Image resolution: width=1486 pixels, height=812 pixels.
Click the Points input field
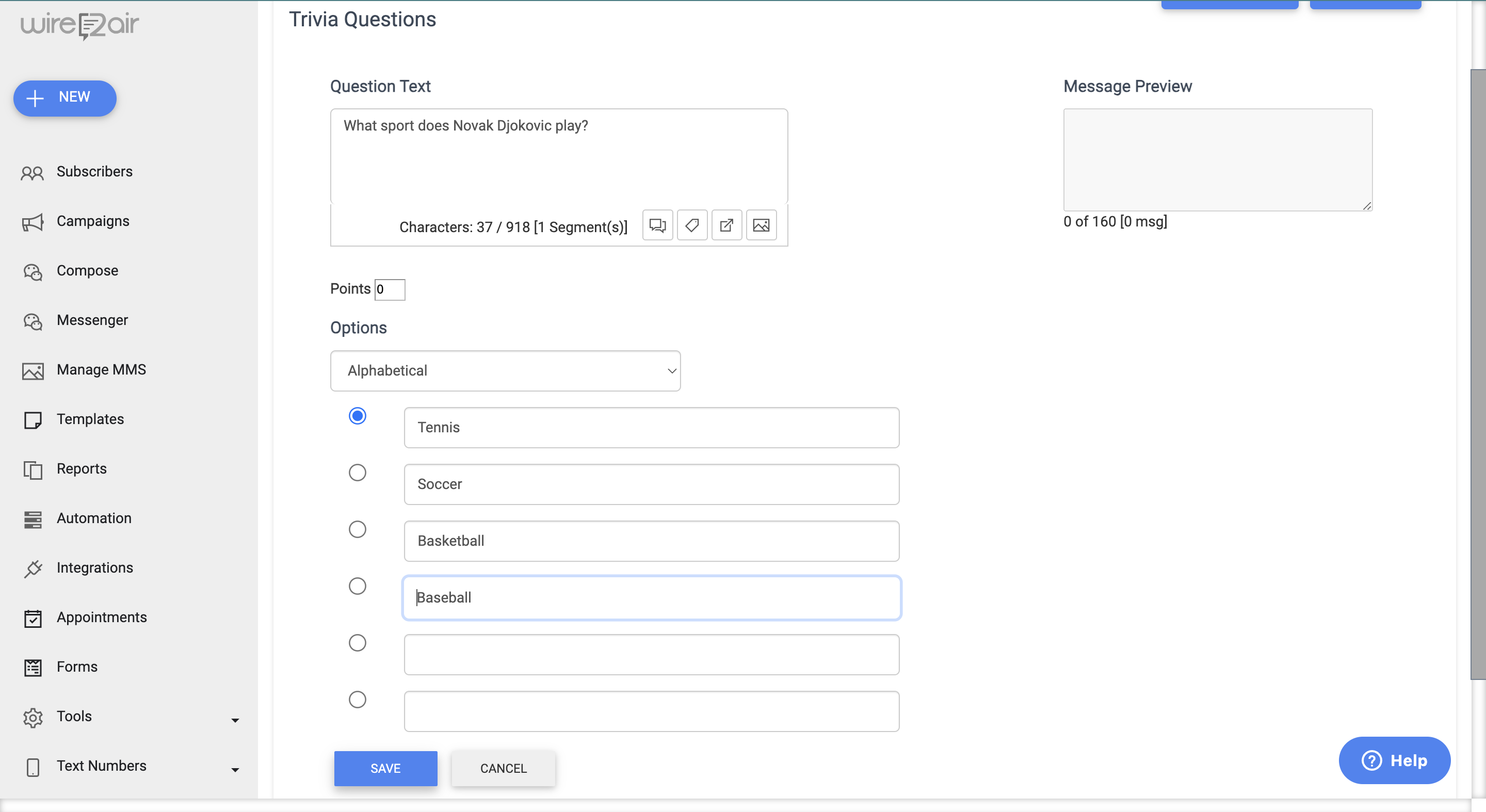tap(390, 289)
